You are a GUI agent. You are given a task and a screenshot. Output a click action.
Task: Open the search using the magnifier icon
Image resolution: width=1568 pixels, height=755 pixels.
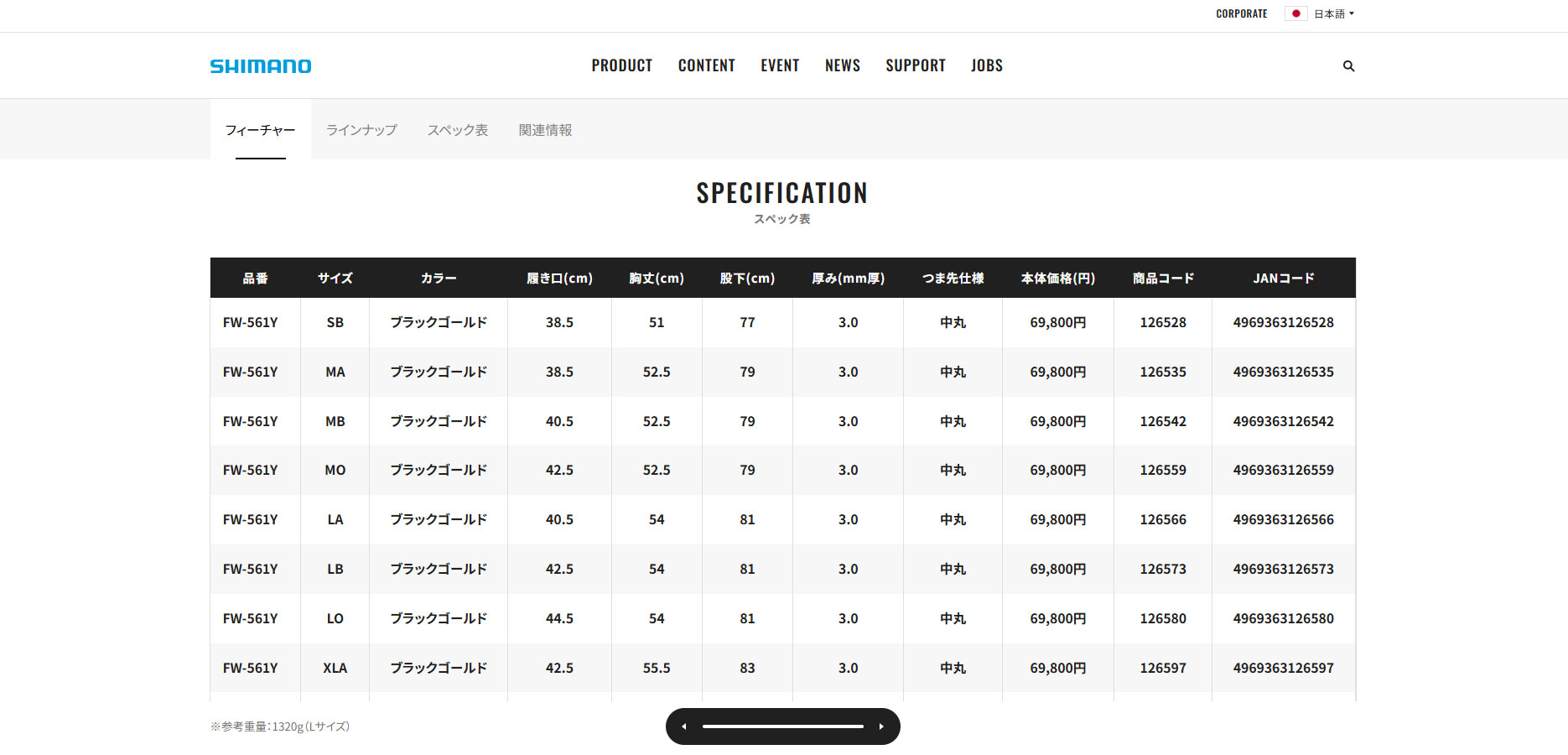1348,65
